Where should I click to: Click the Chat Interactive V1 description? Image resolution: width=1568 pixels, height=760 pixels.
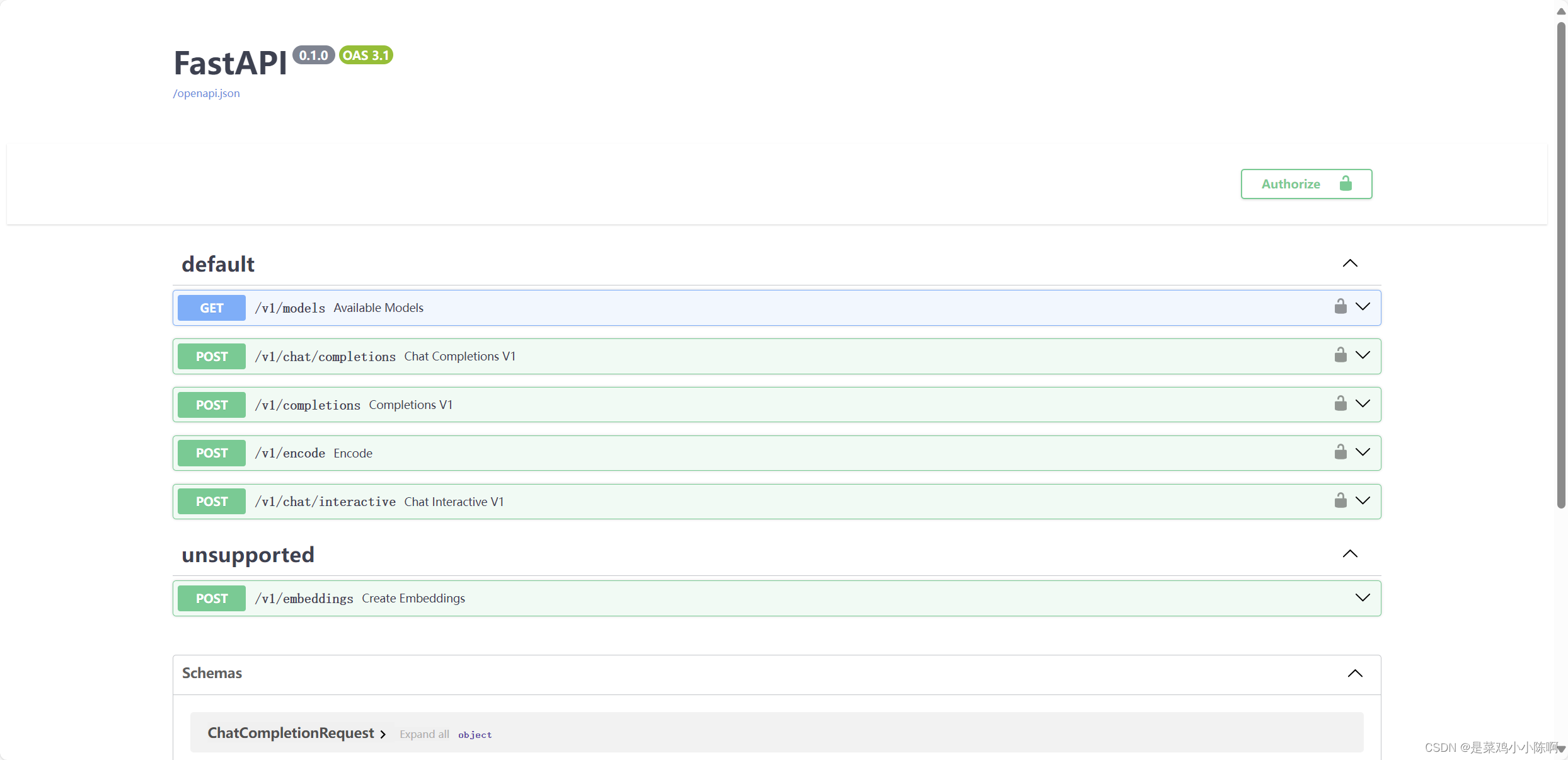(454, 502)
